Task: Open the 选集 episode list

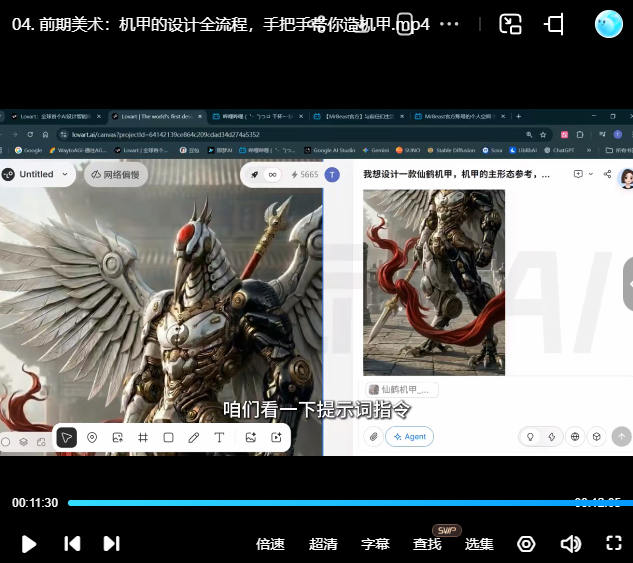Action: coord(479,544)
